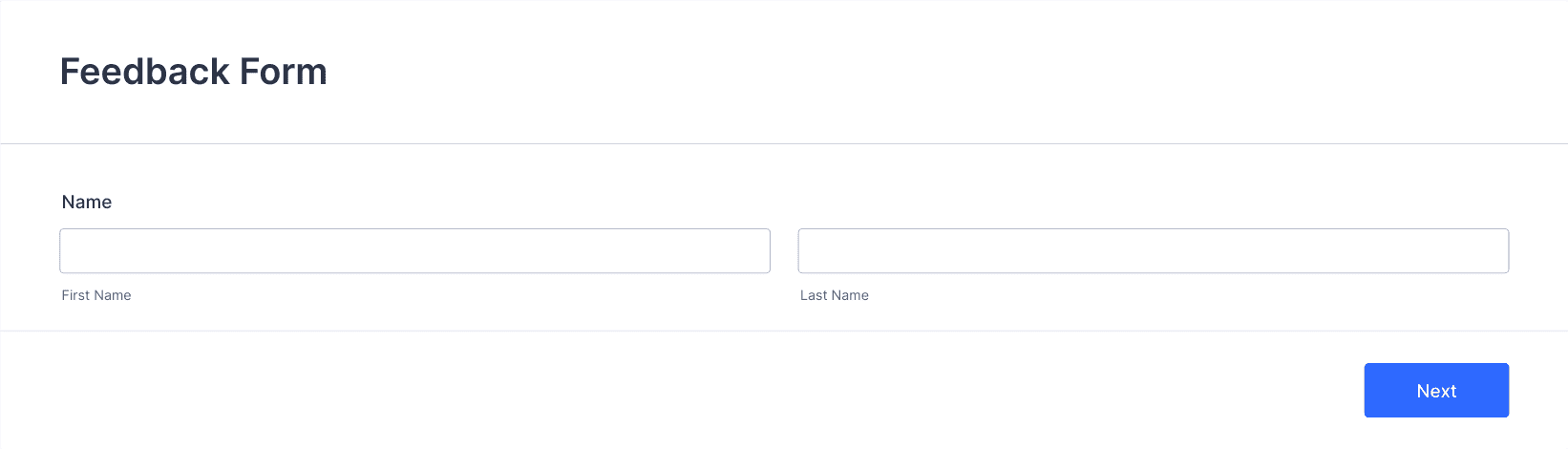Select the Feedback Form heading text

[x=194, y=72]
